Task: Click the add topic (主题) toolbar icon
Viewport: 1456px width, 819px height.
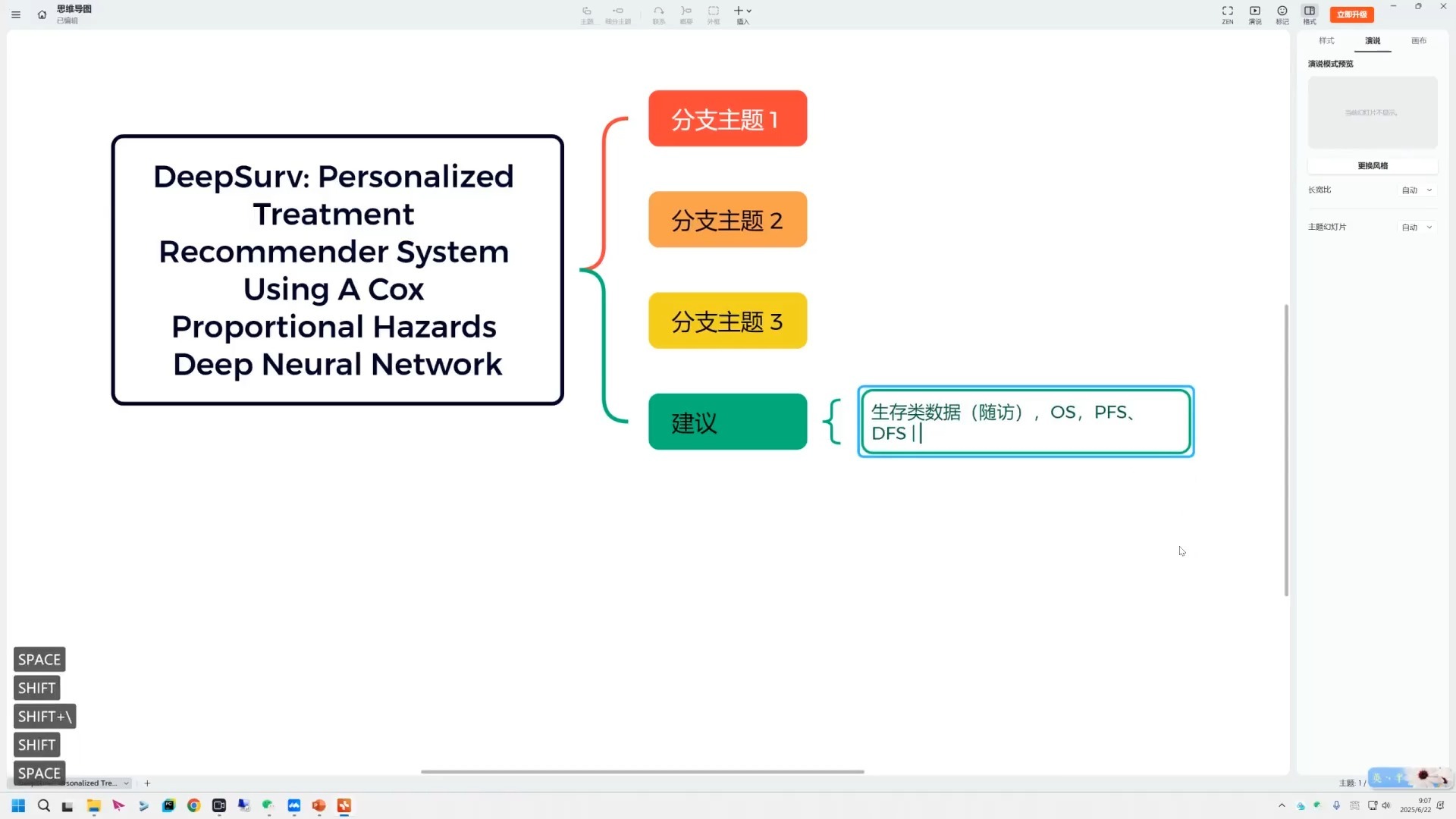Action: coord(587,14)
